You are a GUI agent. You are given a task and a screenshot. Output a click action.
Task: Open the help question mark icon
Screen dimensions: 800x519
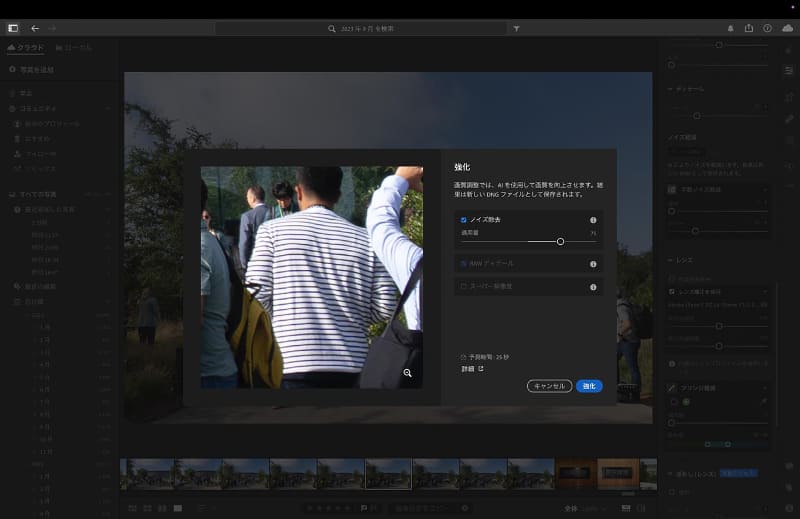pos(767,28)
